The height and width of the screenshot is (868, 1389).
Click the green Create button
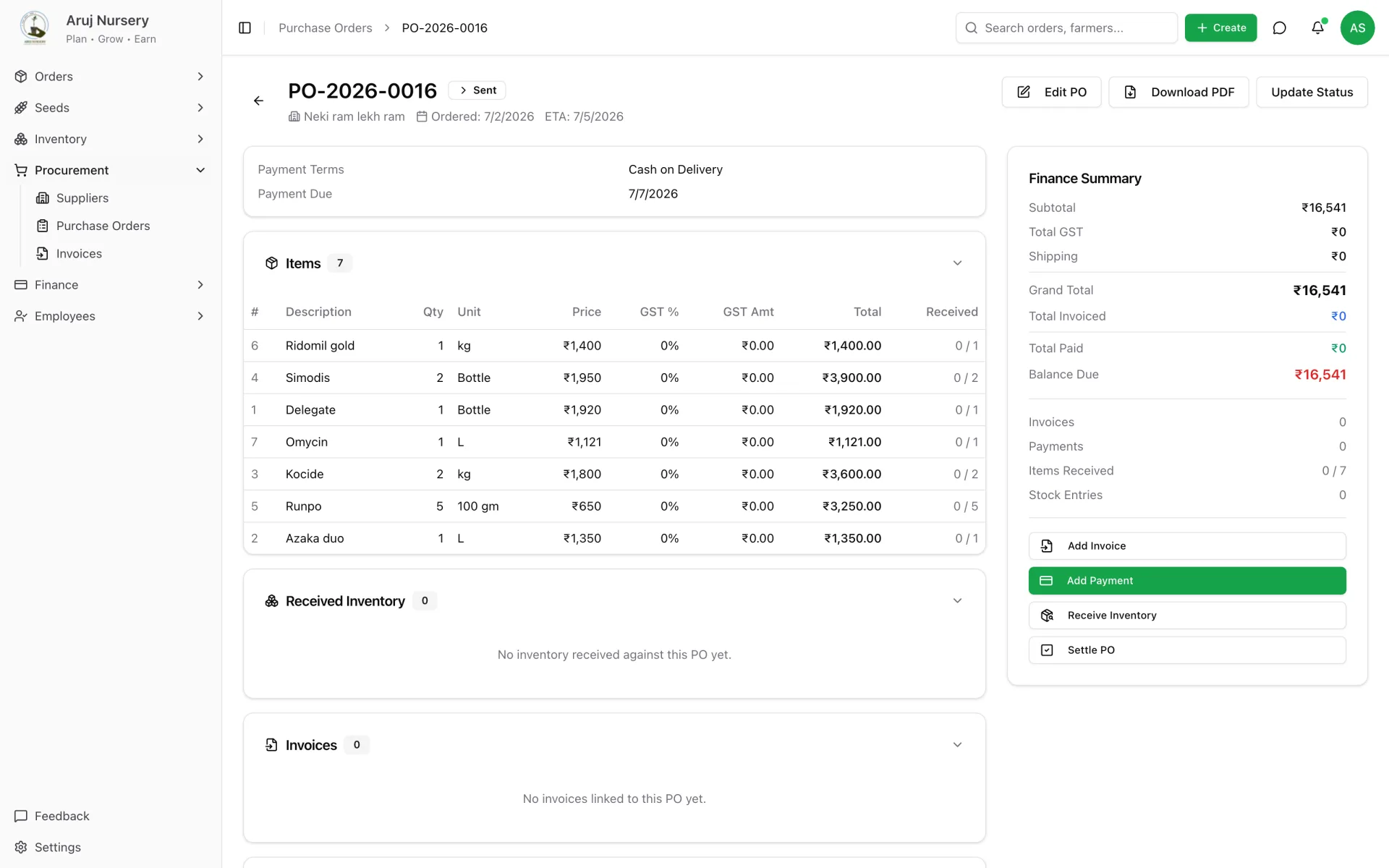pyautogui.click(x=1220, y=27)
